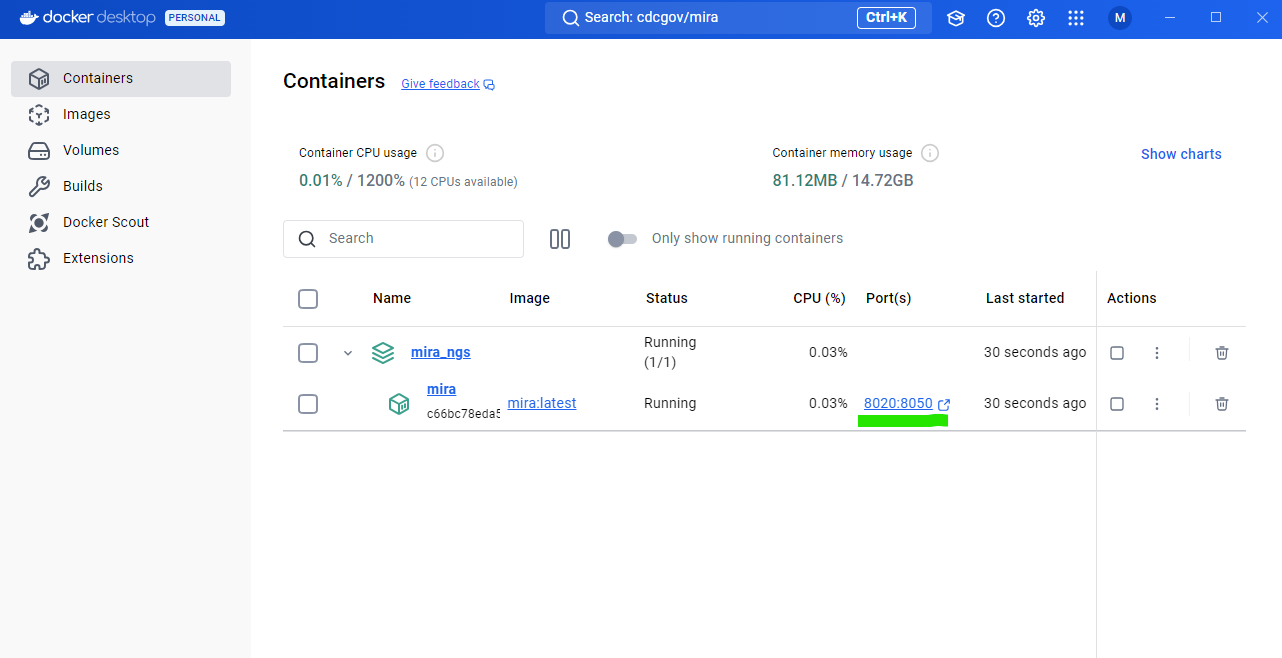
Task: Open the mira:latest image link
Action: pos(542,403)
